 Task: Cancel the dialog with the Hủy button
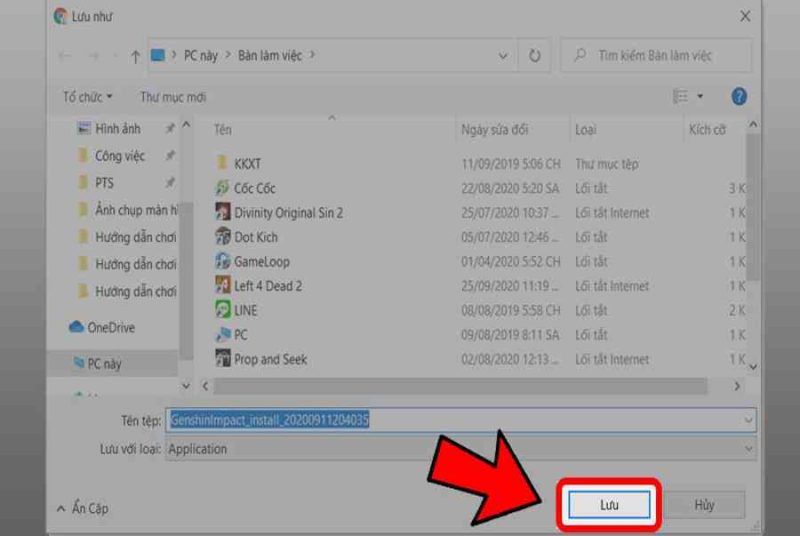[x=704, y=505]
